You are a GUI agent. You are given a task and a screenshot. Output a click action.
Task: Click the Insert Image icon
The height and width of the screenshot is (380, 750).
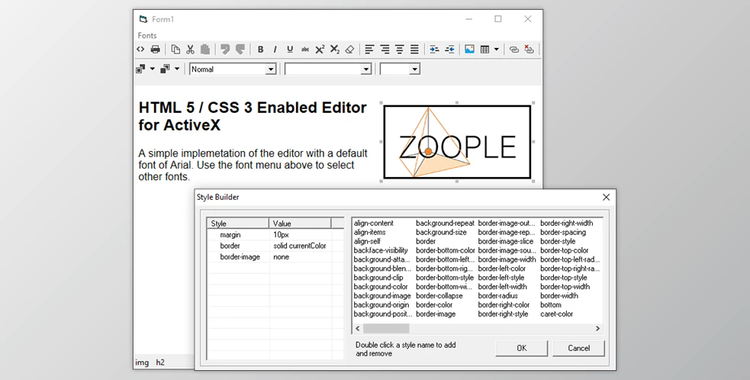[x=469, y=49]
